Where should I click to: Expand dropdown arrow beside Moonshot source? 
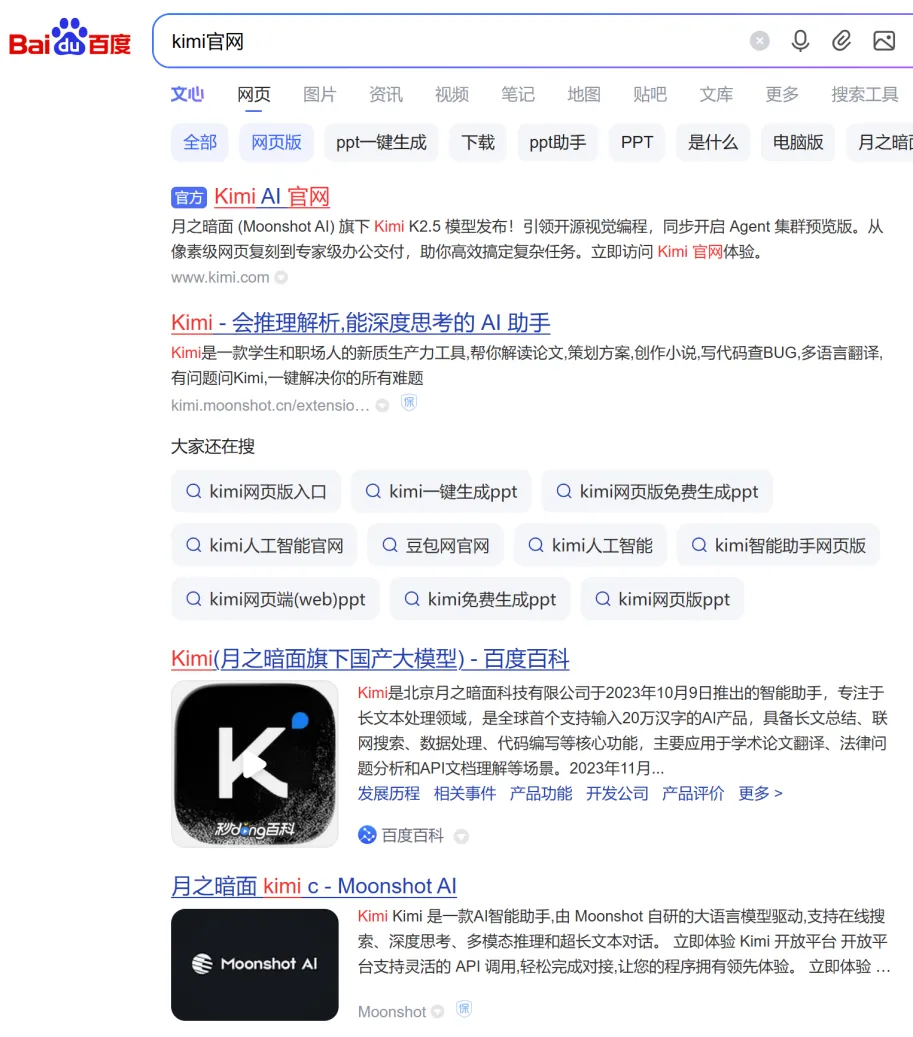coord(438,1012)
